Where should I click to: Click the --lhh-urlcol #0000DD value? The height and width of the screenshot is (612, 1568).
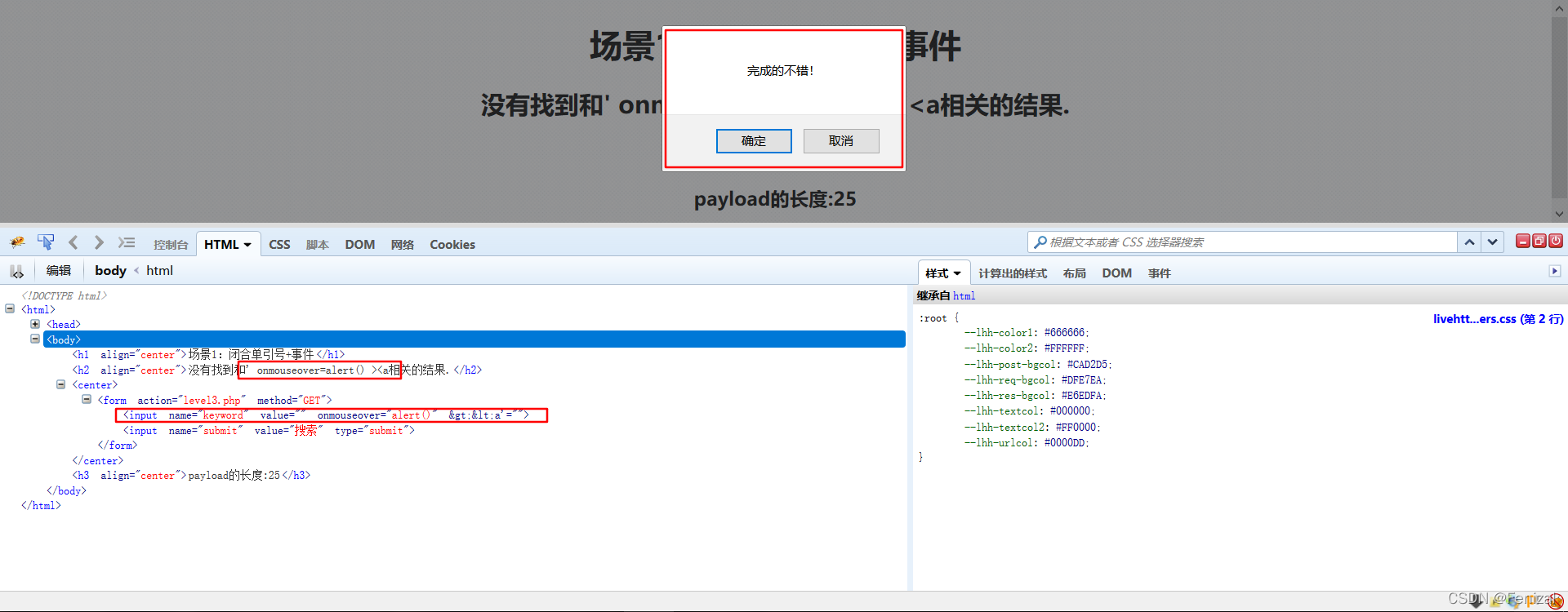[x=1064, y=443]
